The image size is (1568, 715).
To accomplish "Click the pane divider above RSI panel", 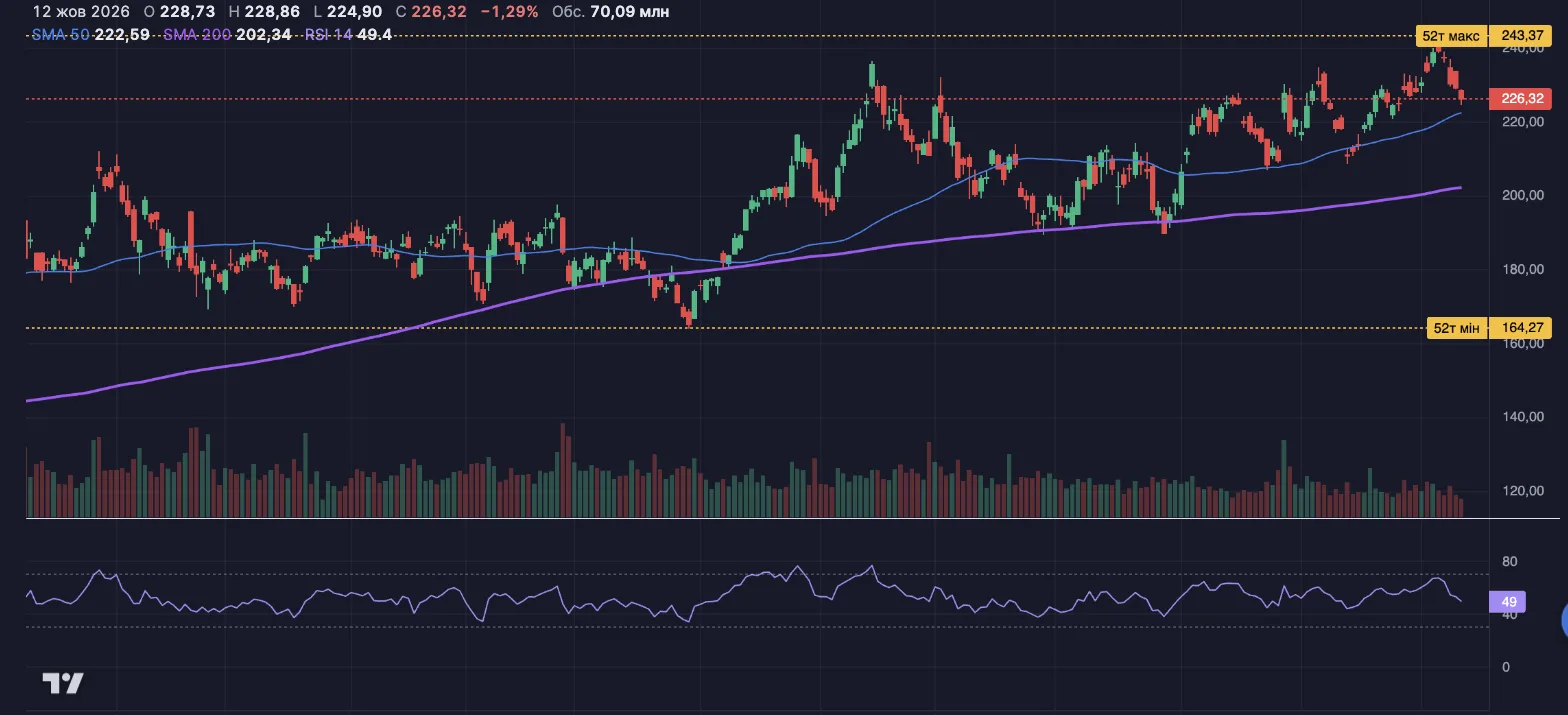I will (x=793, y=519).
